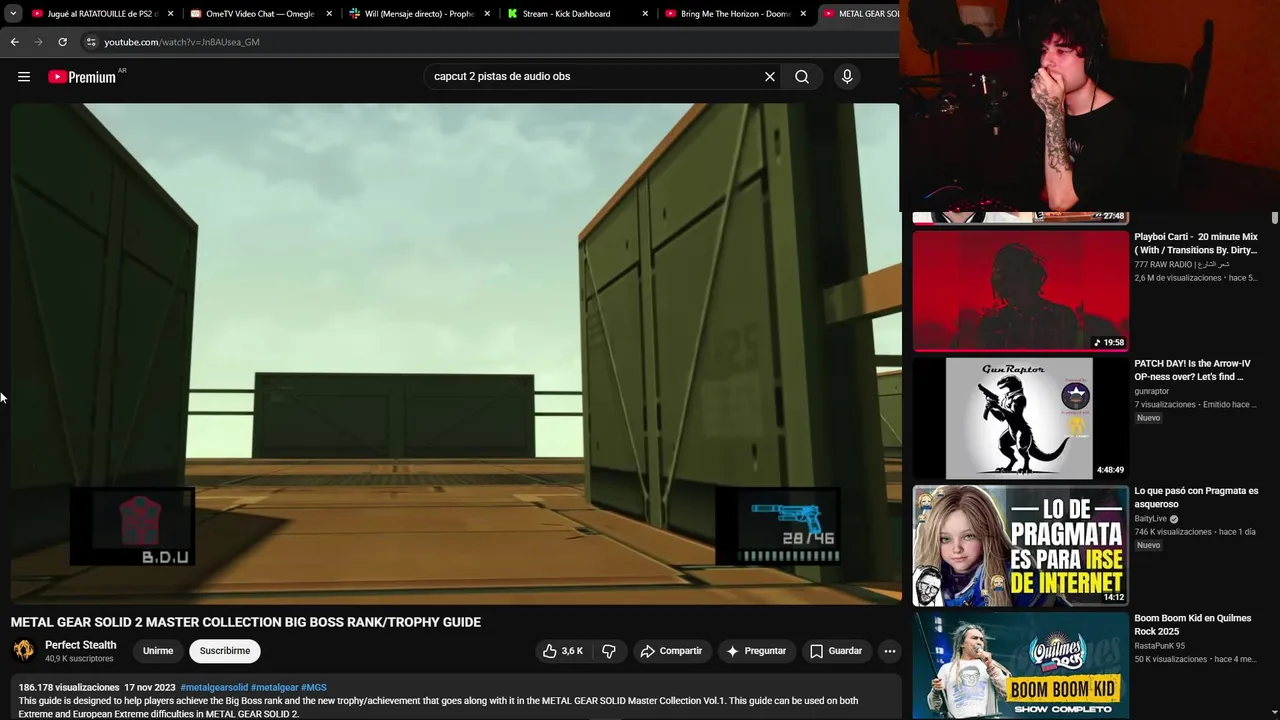1280x720 pixels.
Task: Open Lo que pasó con Pragmata title
Action: (1196, 497)
